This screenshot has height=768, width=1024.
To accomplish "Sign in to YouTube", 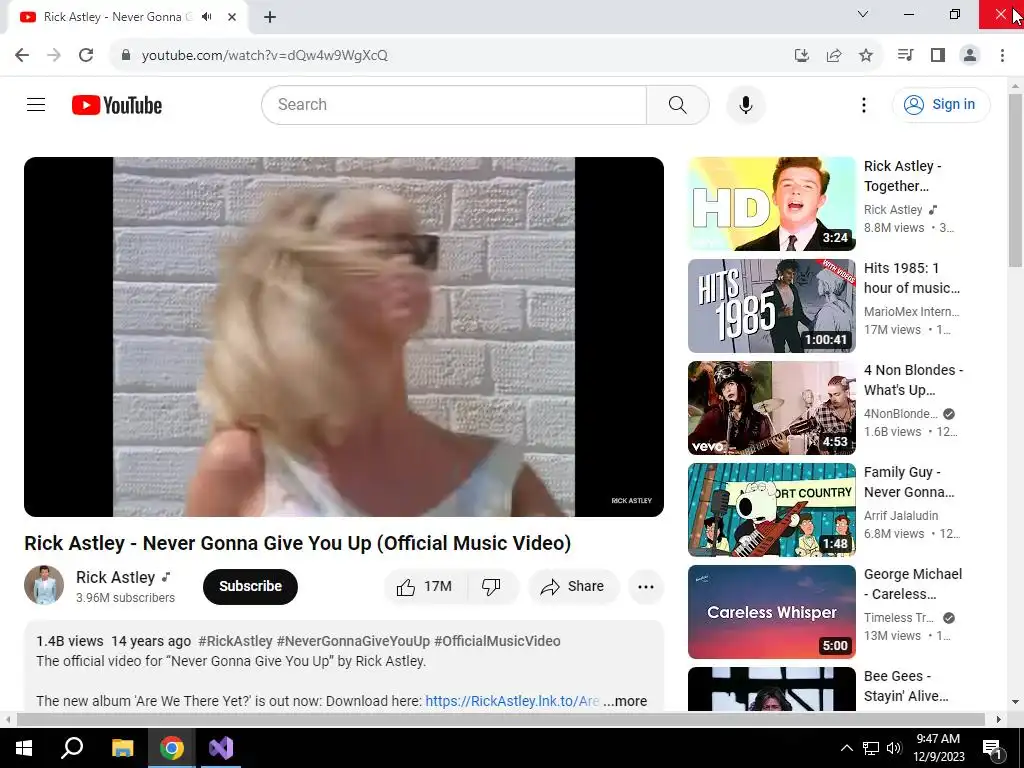I will (941, 104).
